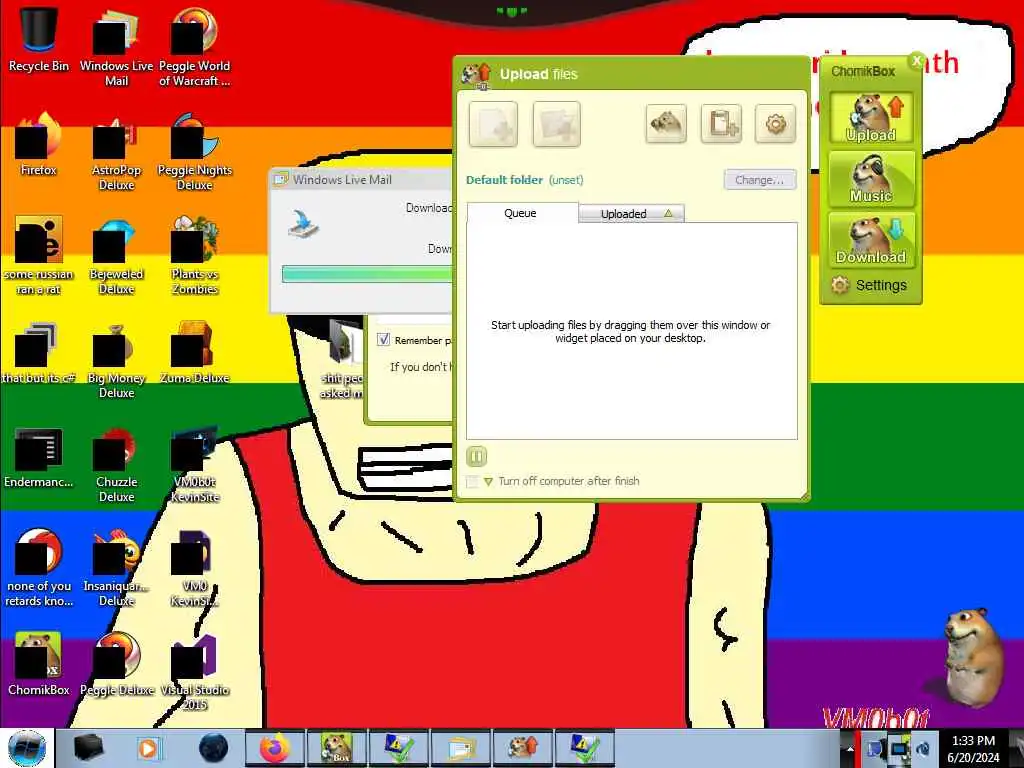Viewport: 1024px width, 768px height.
Task: Select the Zuma Deluxe desktop icon
Action: pyautogui.click(x=195, y=353)
